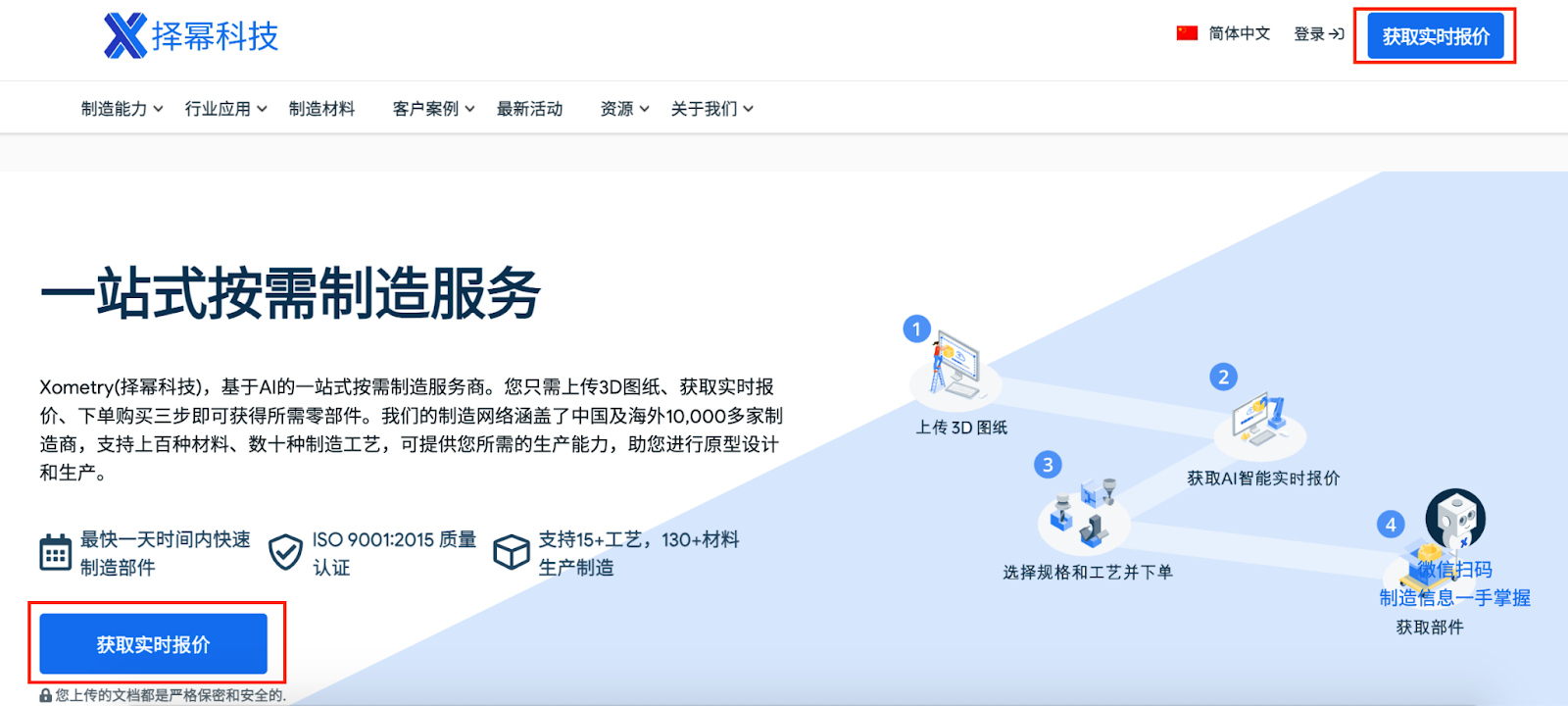Click the 制造信息一手掌握 link text
This screenshot has width=1568, height=706.
(x=1455, y=598)
